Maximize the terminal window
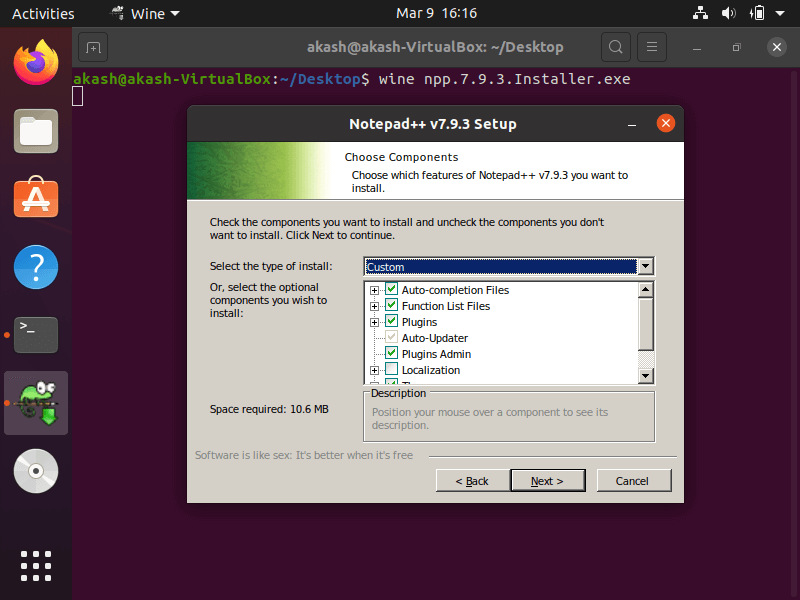800x600 pixels. click(736, 47)
